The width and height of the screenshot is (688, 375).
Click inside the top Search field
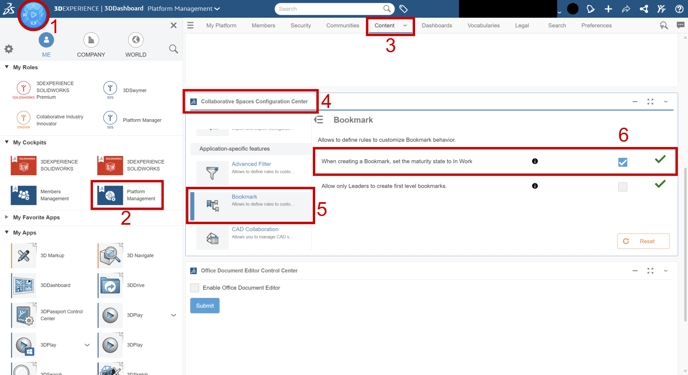(329, 9)
